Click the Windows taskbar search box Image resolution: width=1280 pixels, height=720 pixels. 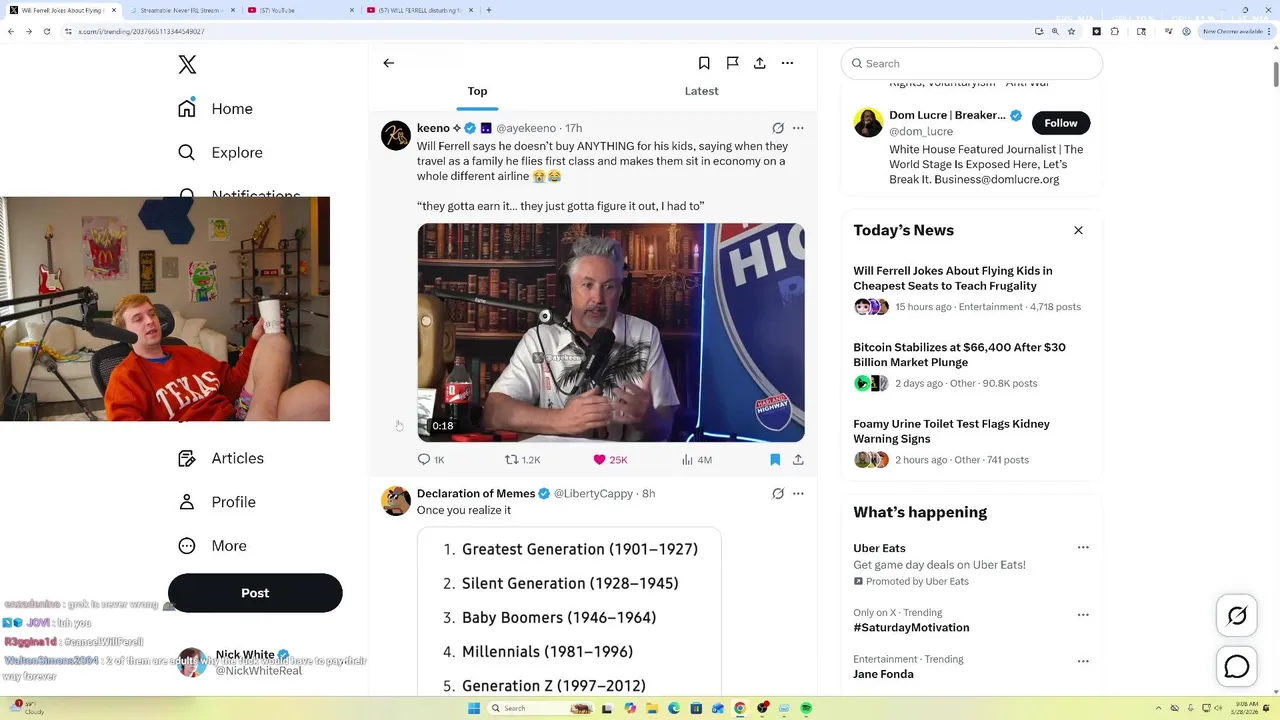pyautogui.click(x=540, y=708)
